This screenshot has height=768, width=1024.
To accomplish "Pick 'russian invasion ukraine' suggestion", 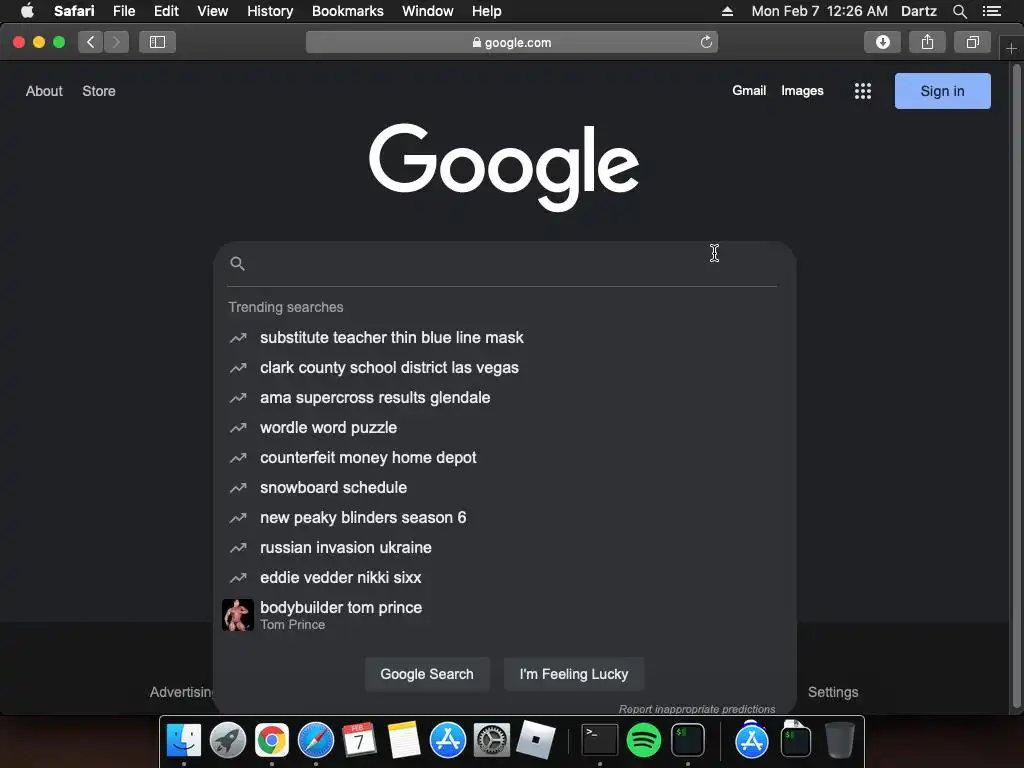I will (503, 548).
